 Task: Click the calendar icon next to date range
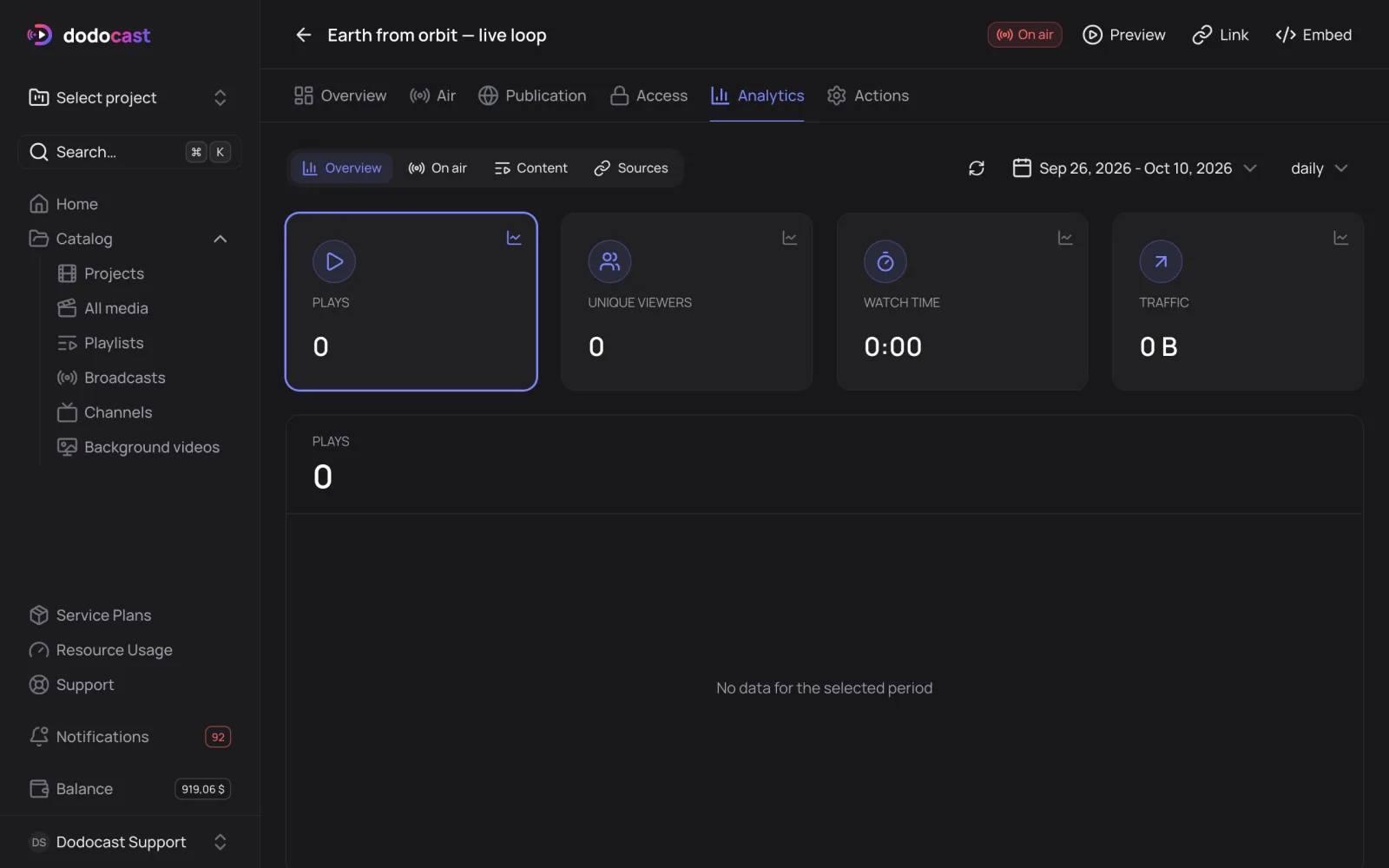[1022, 168]
